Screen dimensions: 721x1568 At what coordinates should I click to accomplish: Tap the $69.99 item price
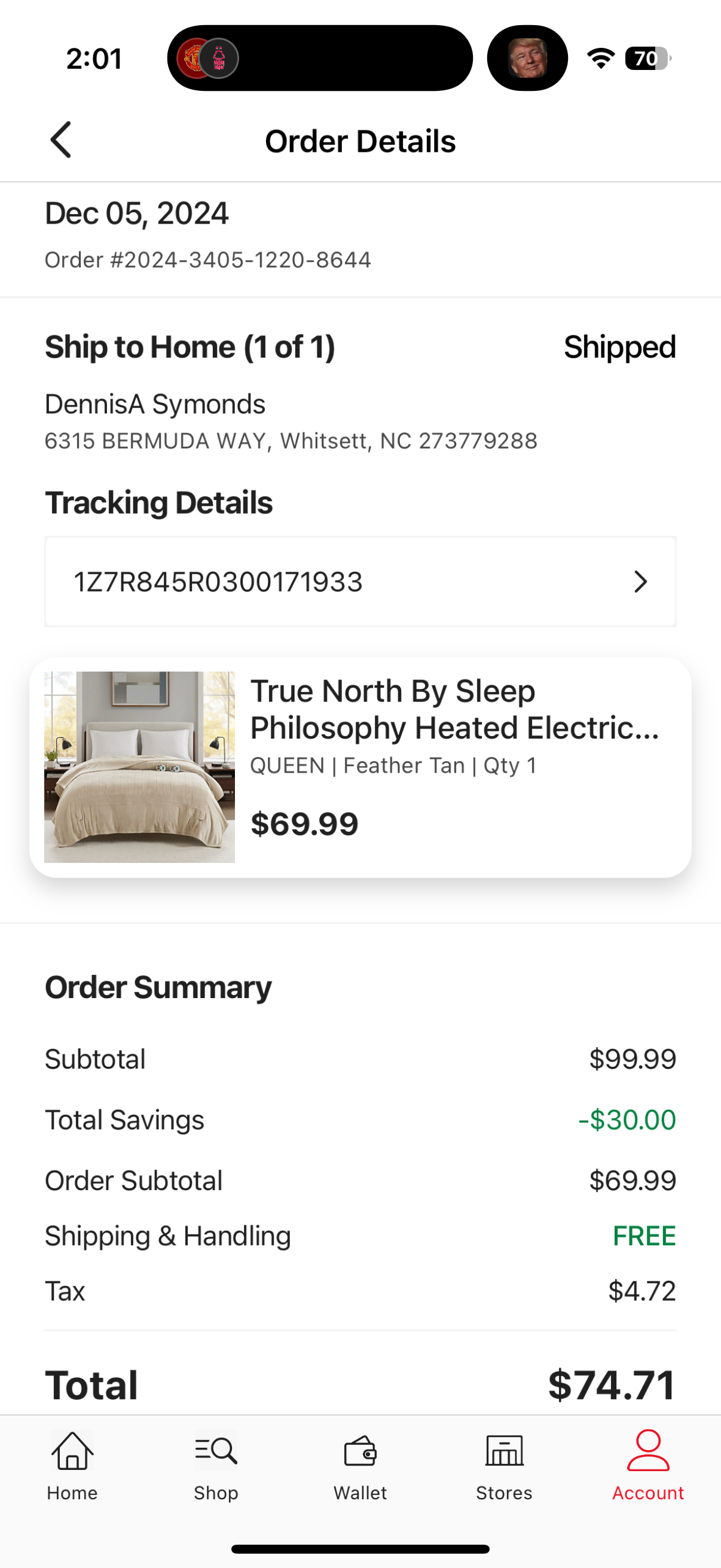tap(304, 823)
